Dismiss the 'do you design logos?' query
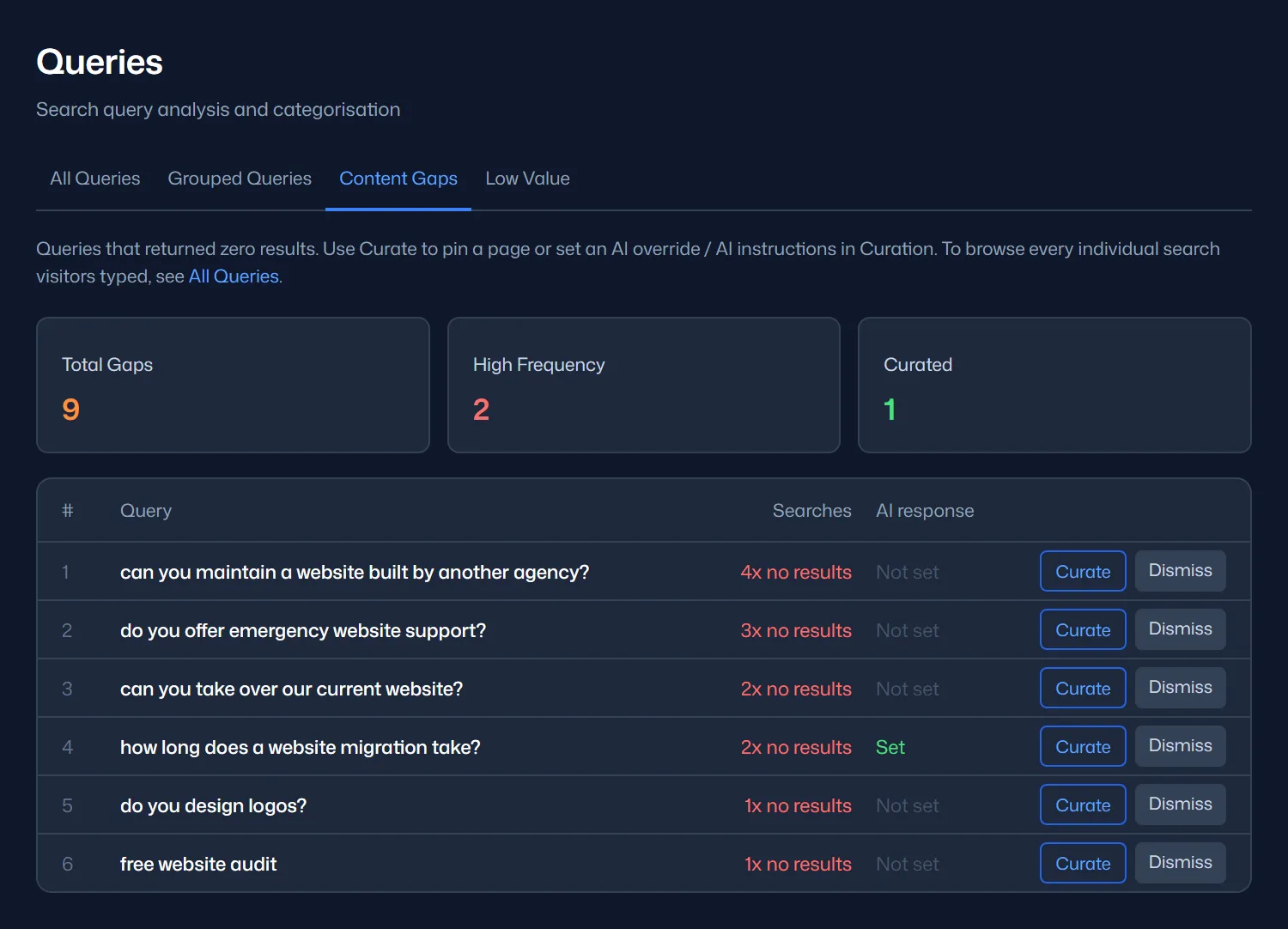Image resolution: width=1288 pixels, height=929 pixels. (x=1180, y=805)
